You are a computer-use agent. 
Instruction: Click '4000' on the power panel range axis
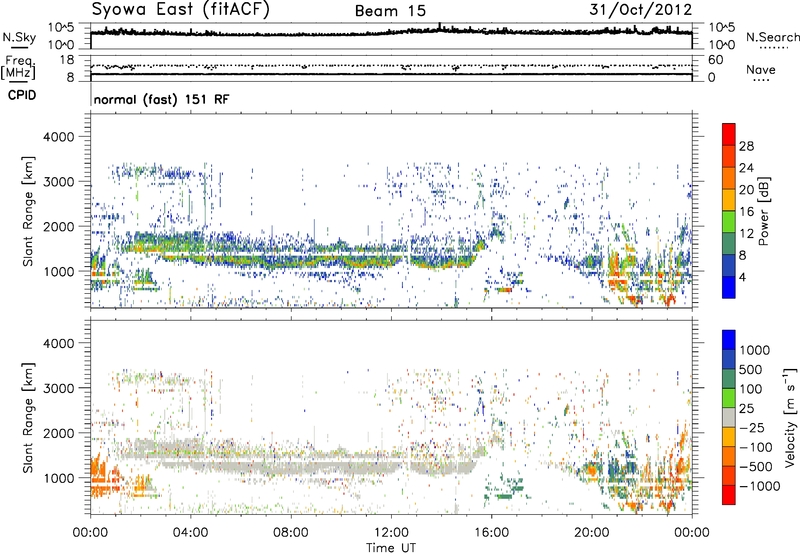click(x=58, y=137)
